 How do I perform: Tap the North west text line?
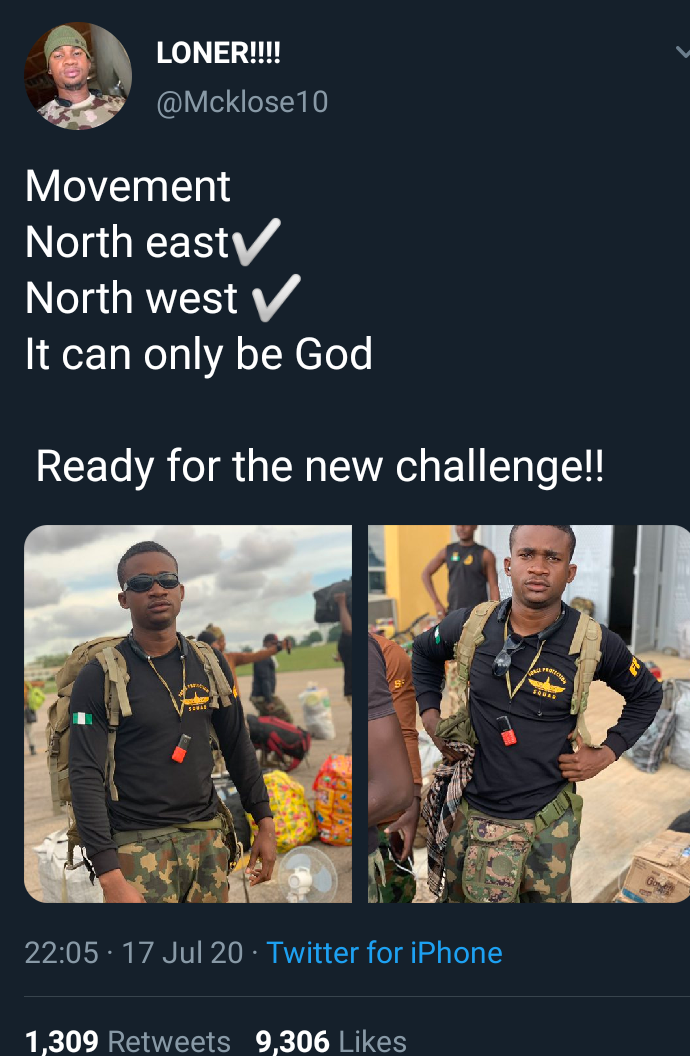(131, 298)
